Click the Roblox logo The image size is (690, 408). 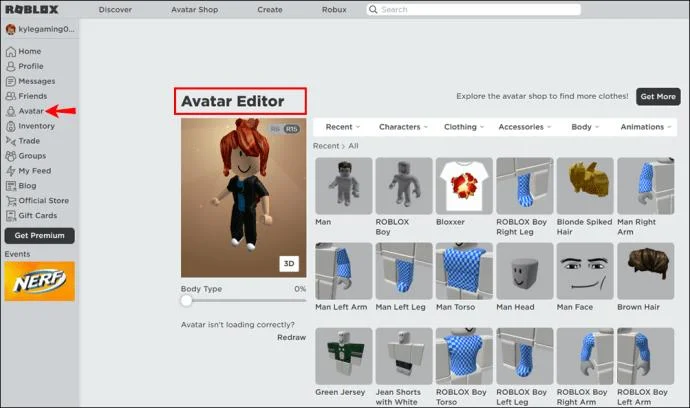pyautogui.click(x=32, y=9)
